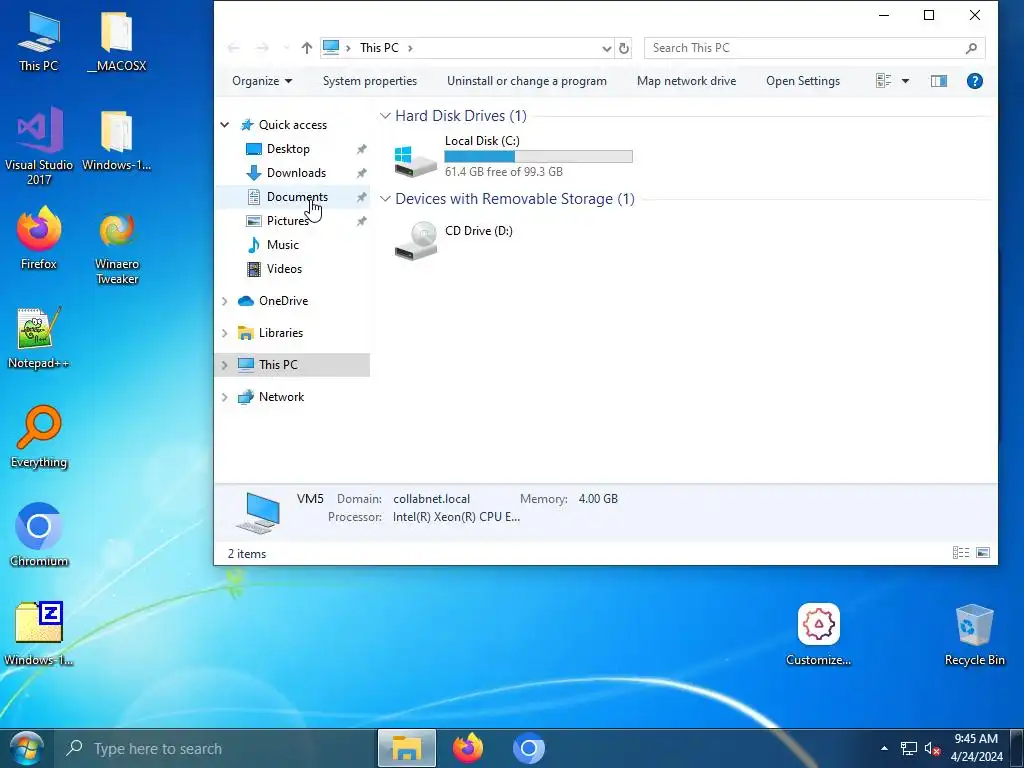The height and width of the screenshot is (768, 1024).
Task: Expand the Network tree node
Action: [x=225, y=397]
